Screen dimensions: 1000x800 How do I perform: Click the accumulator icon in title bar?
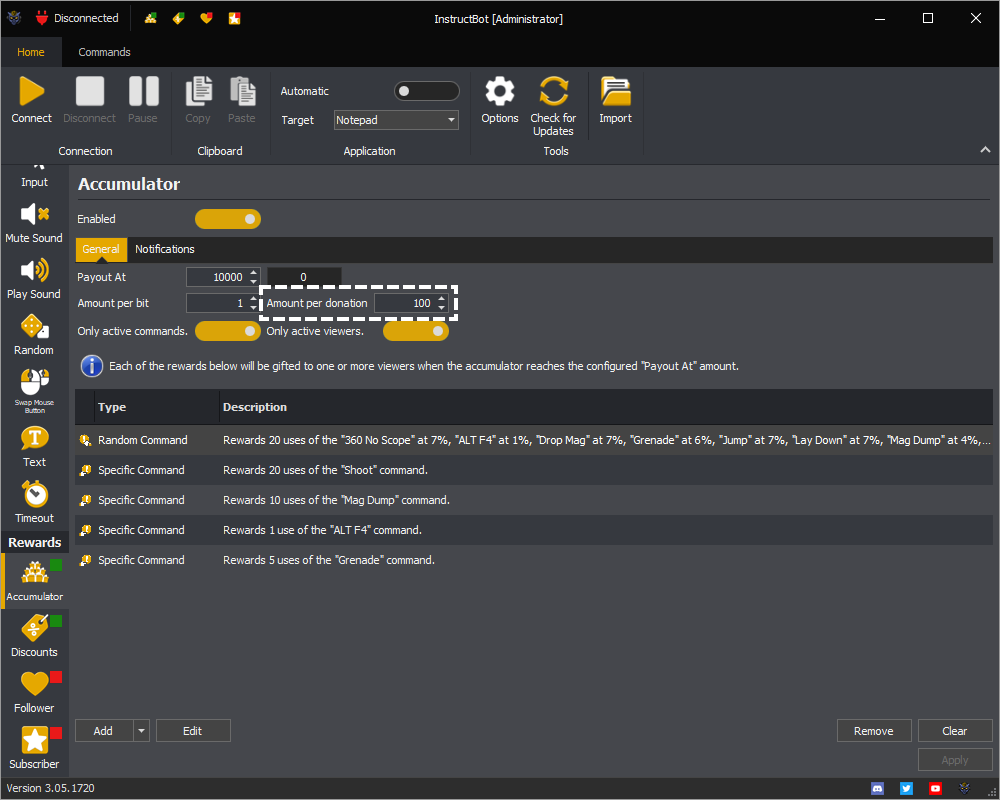click(x=151, y=19)
